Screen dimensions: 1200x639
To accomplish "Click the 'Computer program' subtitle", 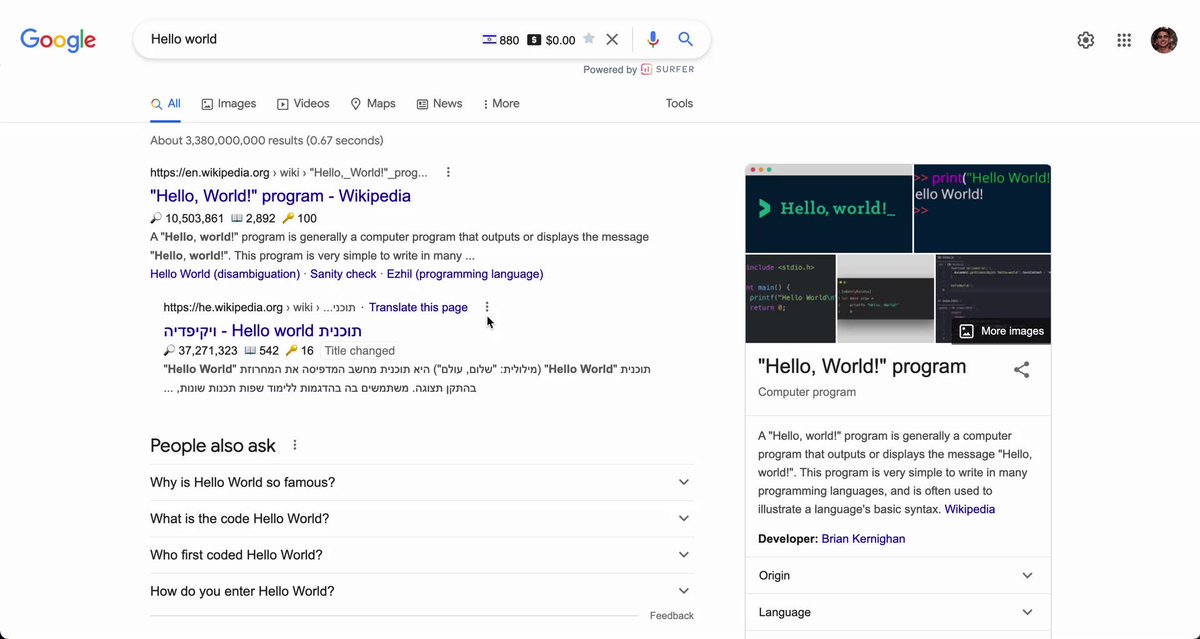I will pyautogui.click(x=807, y=392).
